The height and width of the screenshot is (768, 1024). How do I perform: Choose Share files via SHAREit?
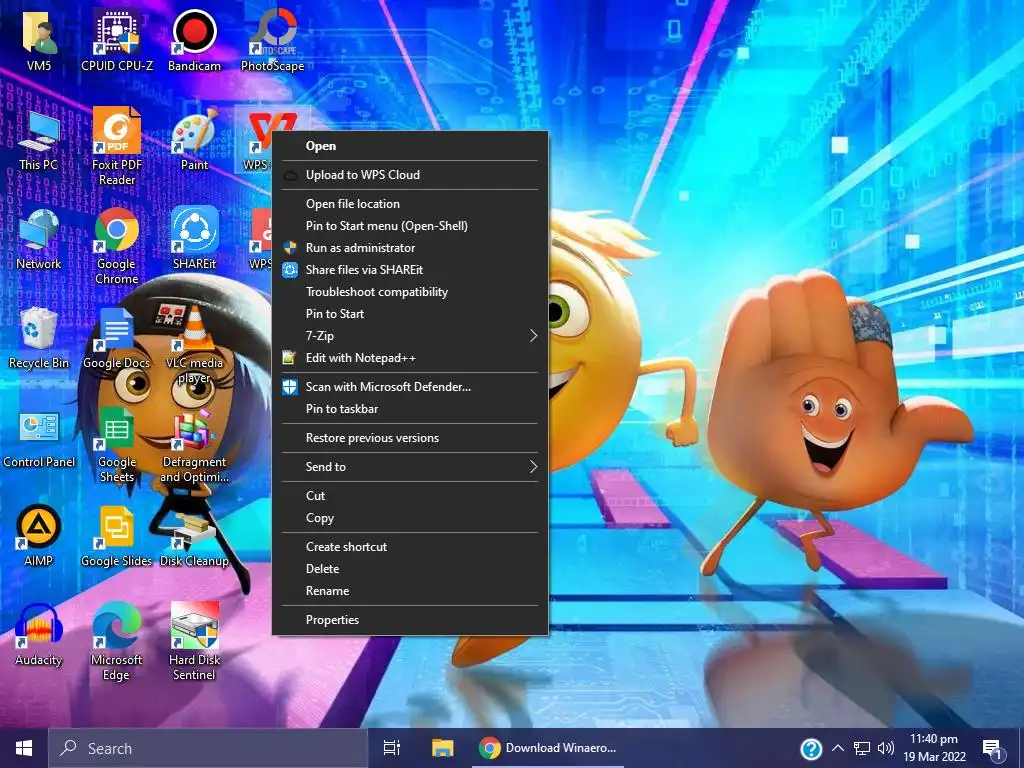click(409, 270)
